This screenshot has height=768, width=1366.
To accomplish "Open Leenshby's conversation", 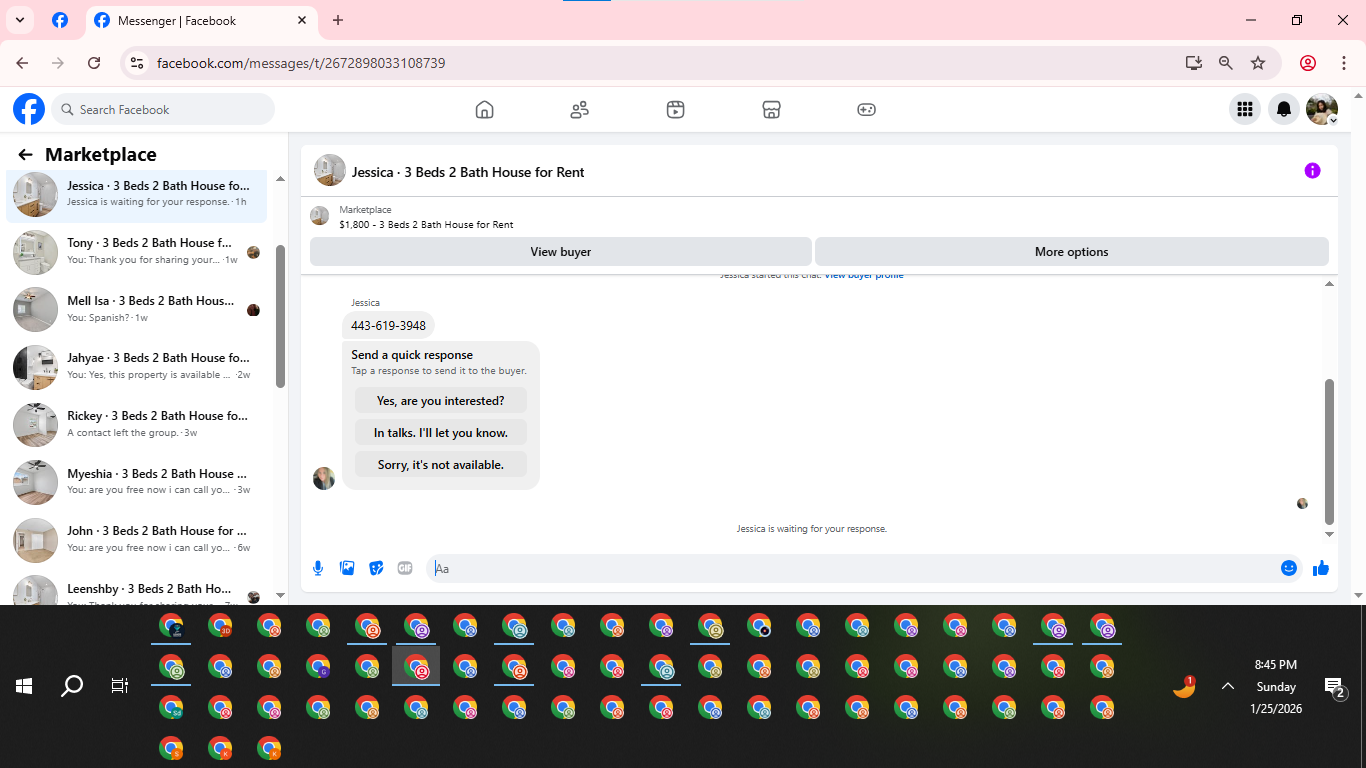I will click(137, 589).
